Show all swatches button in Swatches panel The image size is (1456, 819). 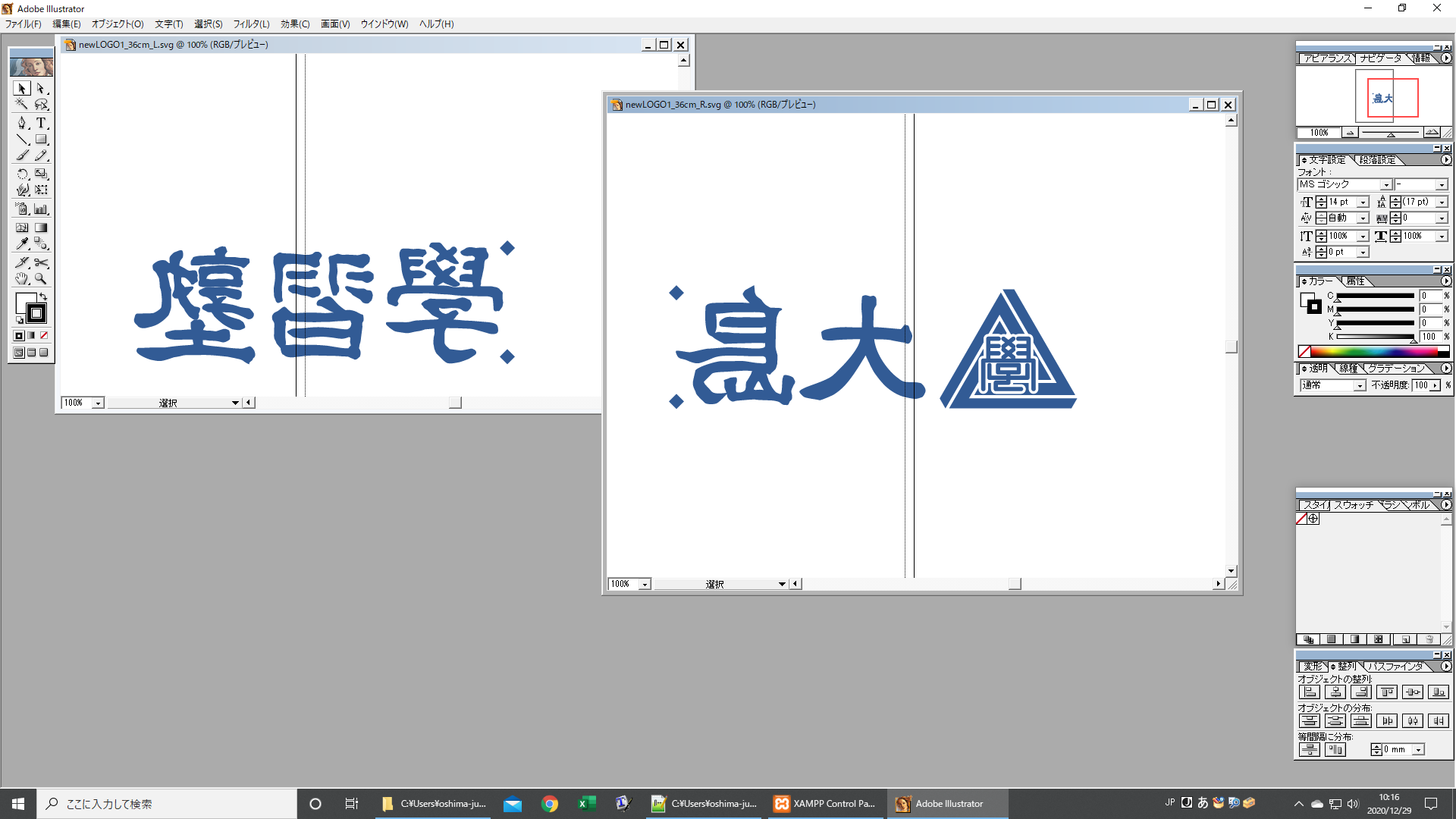pos(1308,639)
